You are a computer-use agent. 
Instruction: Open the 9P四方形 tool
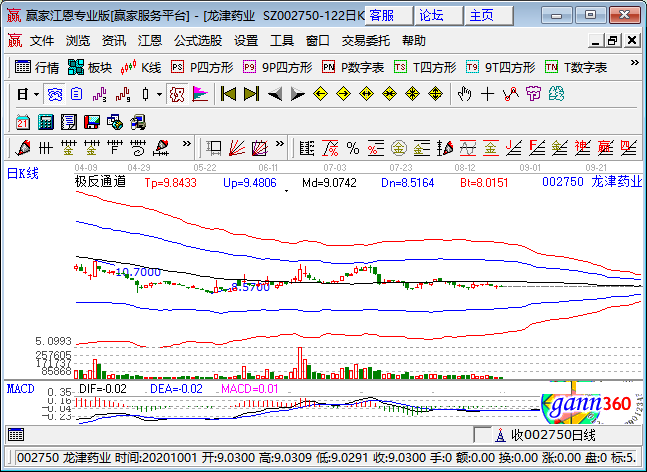pyautogui.click(x=278, y=67)
